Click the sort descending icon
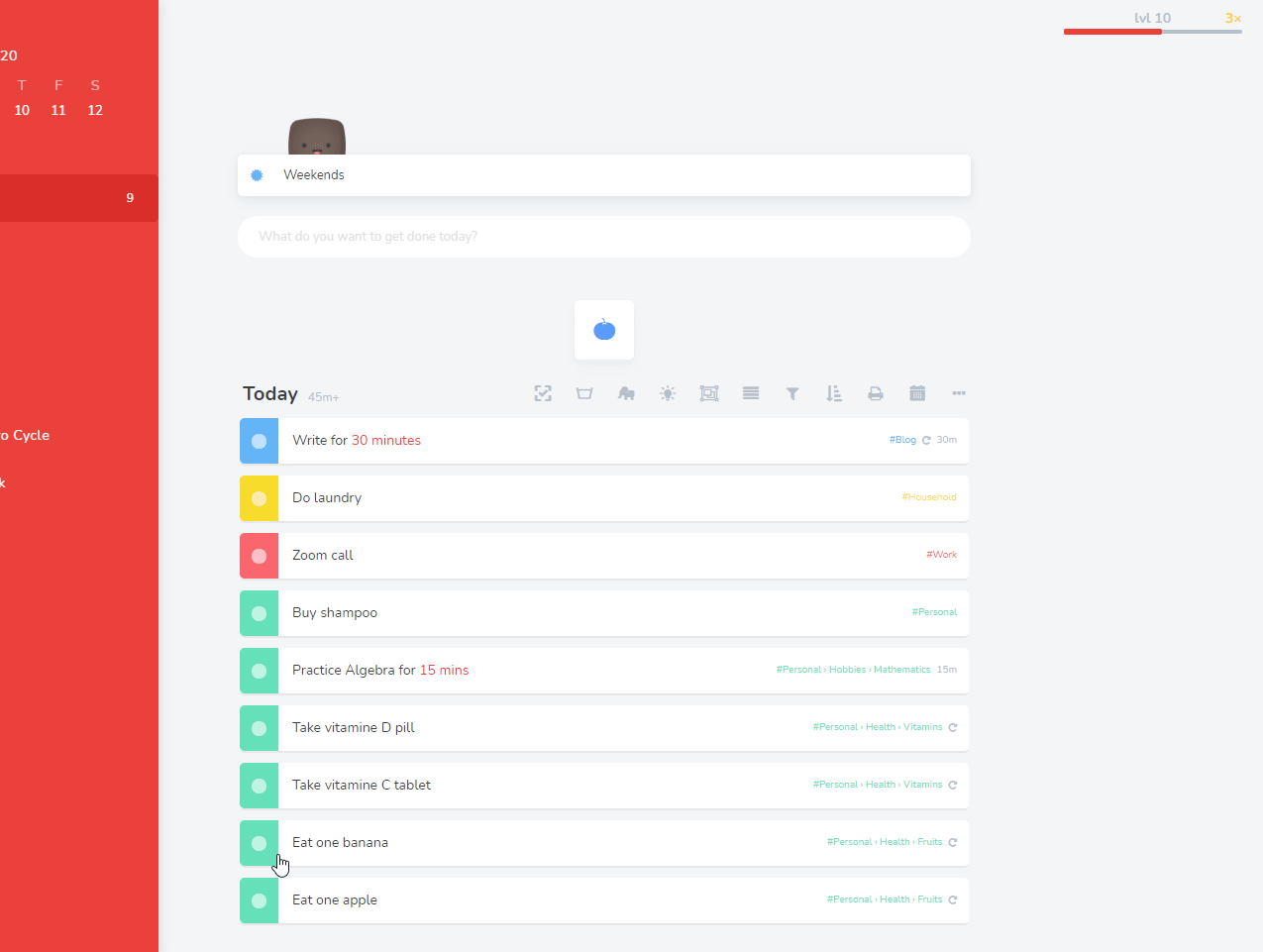This screenshot has height=952, width=1263. (x=834, y=393)
